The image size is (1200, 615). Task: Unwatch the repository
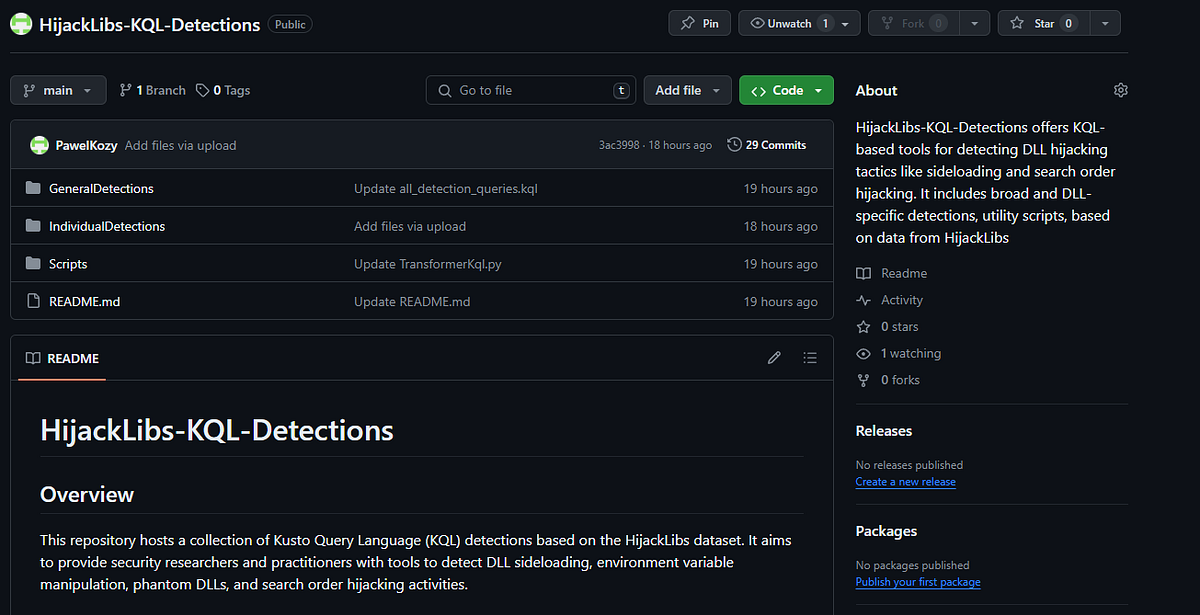coord(789,23)
